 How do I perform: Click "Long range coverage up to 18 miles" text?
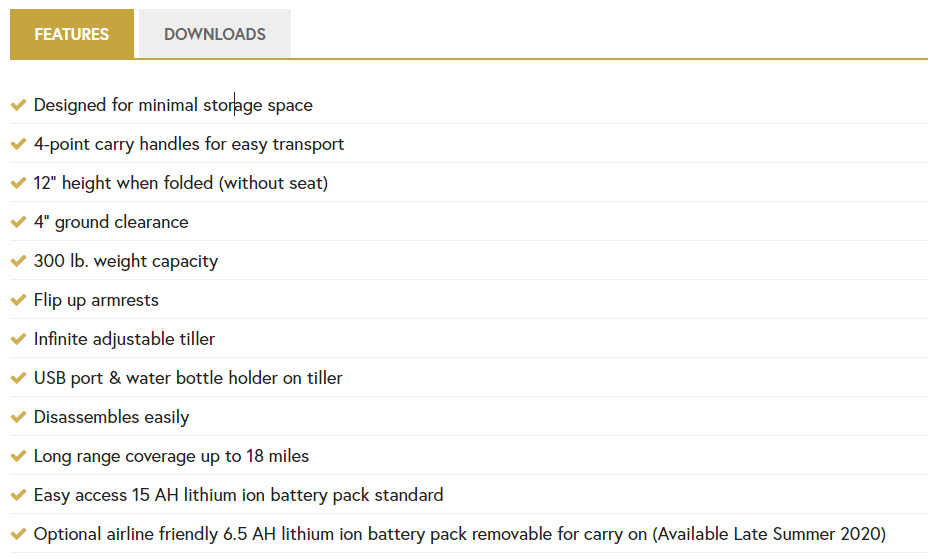171,456
